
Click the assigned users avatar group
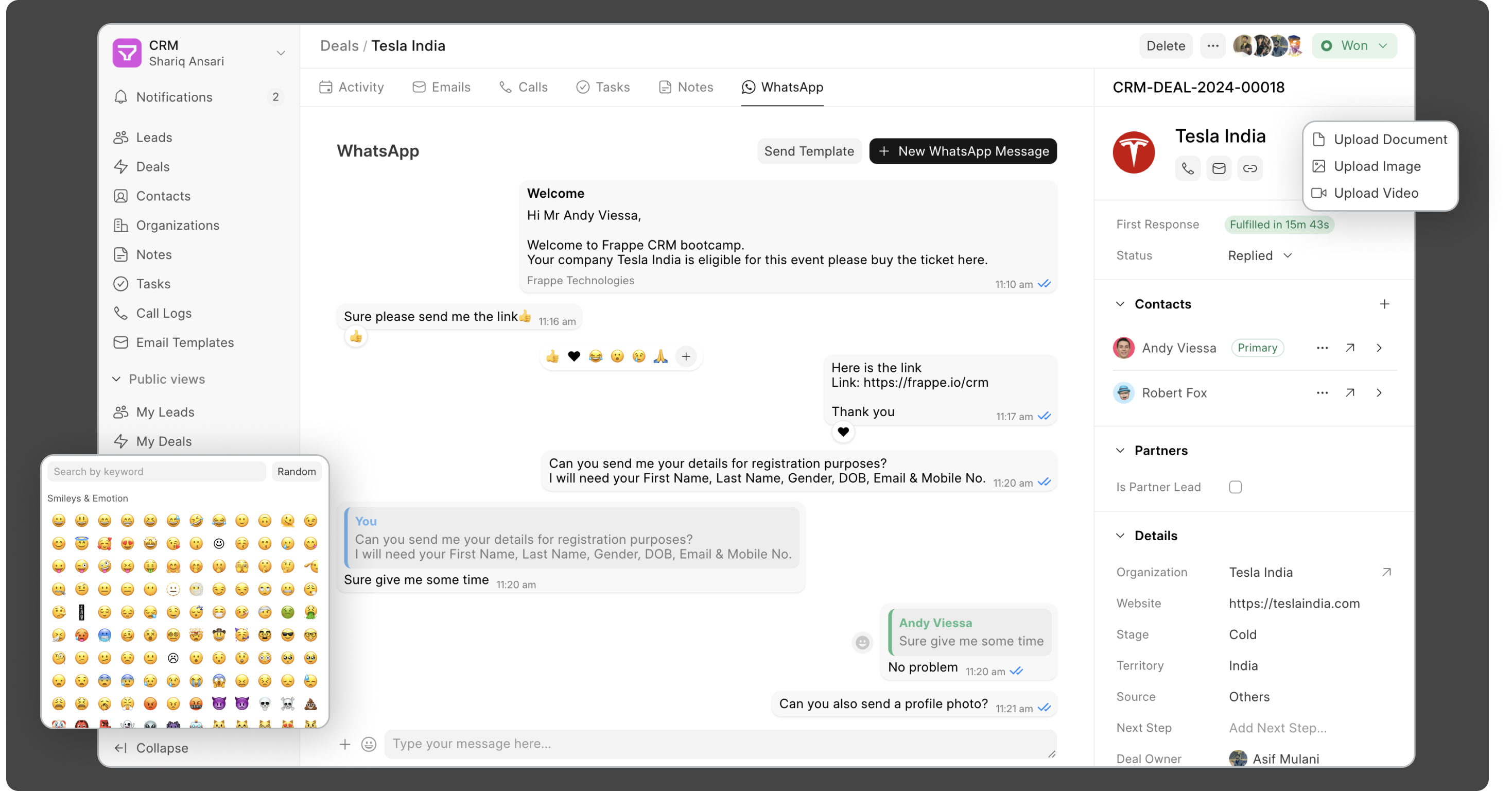[1268, 46]
